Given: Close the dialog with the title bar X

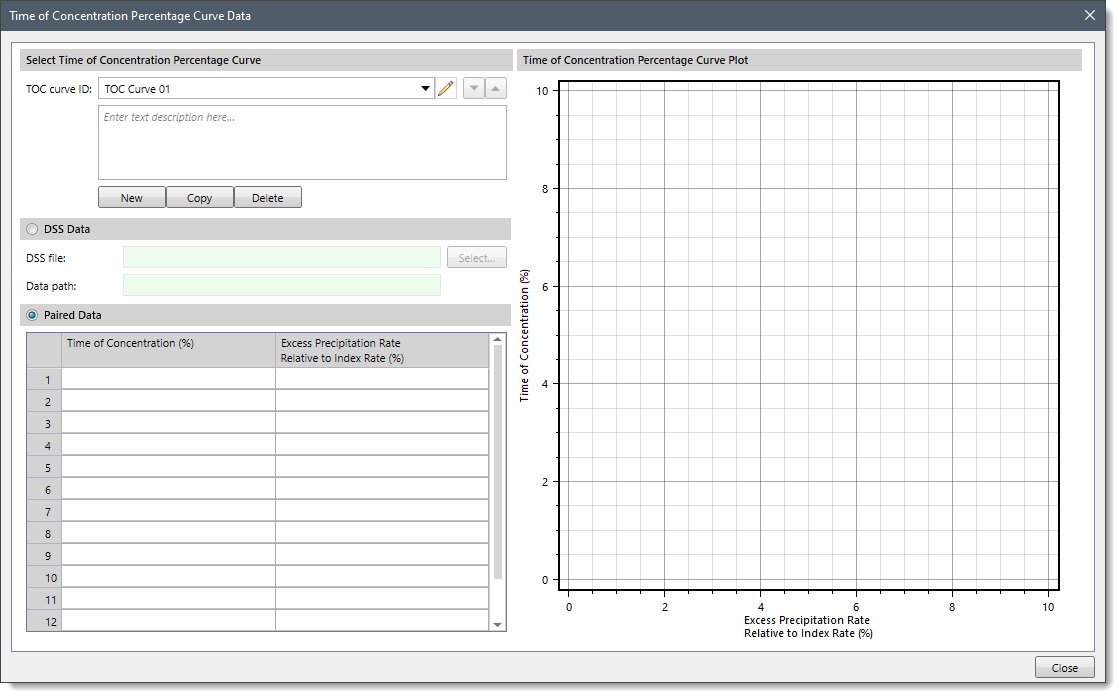Looking at the screenshot, I should [x=1089, y=15].
